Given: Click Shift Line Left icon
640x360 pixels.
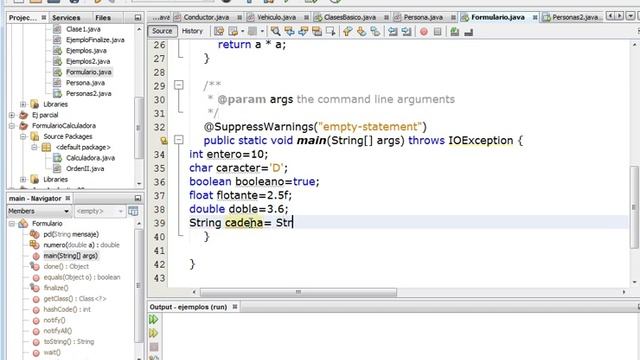Looking at the screenshot, I should (393, 31).
